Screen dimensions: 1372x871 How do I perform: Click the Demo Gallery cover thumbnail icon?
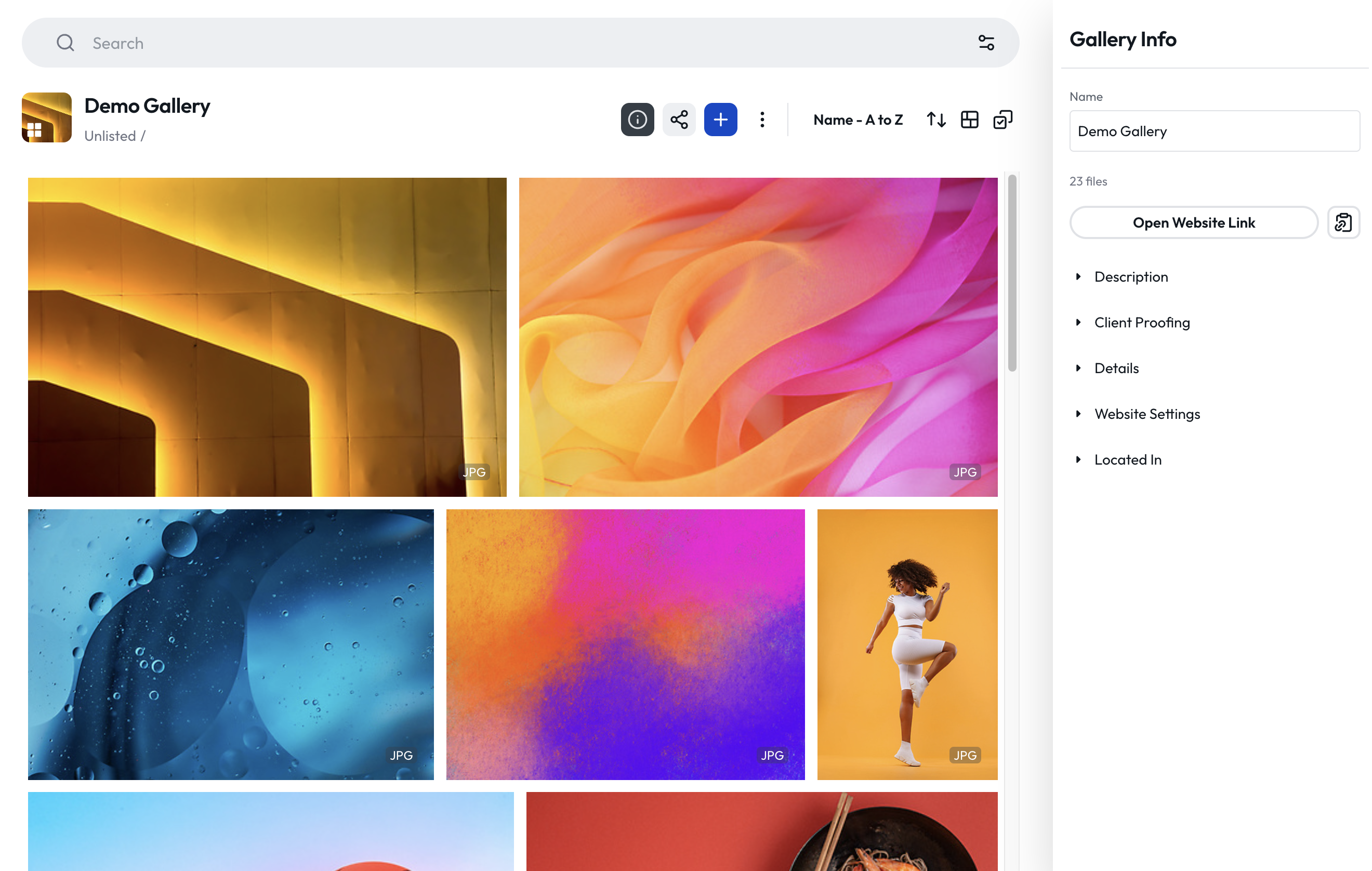coord(47,117)
